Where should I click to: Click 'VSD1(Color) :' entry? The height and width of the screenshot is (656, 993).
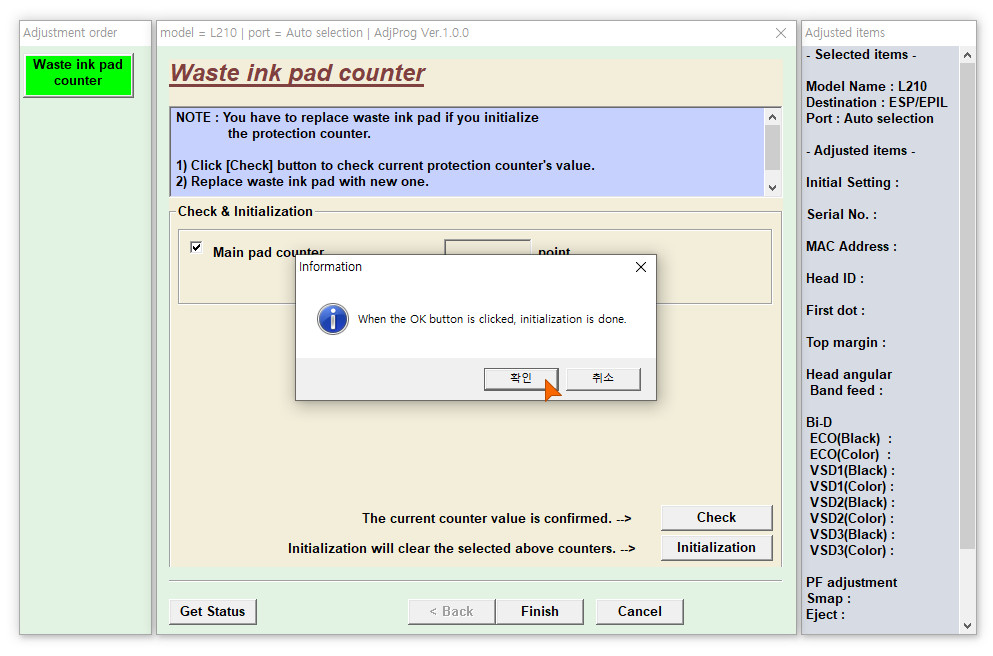tap(852, 486)
